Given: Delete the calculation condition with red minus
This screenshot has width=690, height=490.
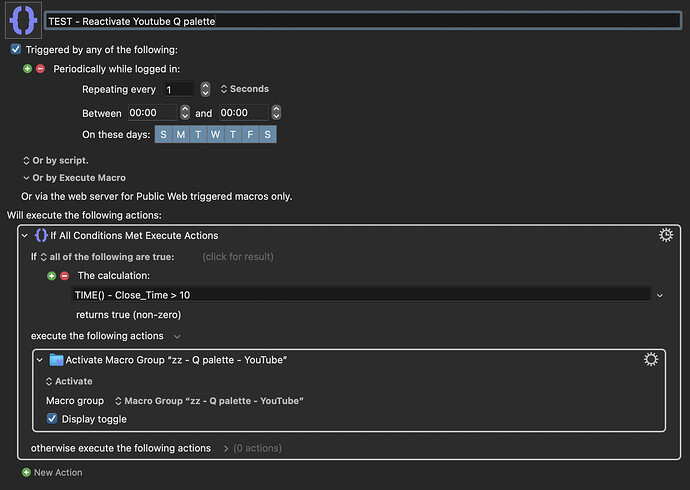Looking at the screenshot, I should click(64, 275).
